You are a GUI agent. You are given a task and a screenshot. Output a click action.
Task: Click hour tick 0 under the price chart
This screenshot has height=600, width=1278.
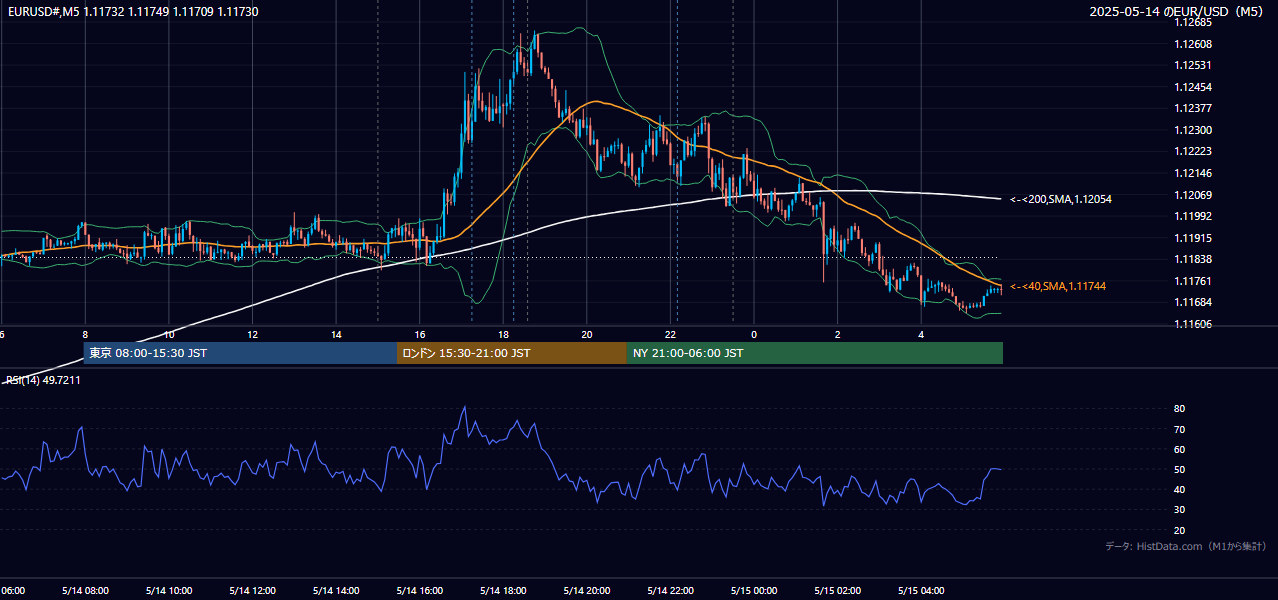pyautogui.click(x=754, y=334)
